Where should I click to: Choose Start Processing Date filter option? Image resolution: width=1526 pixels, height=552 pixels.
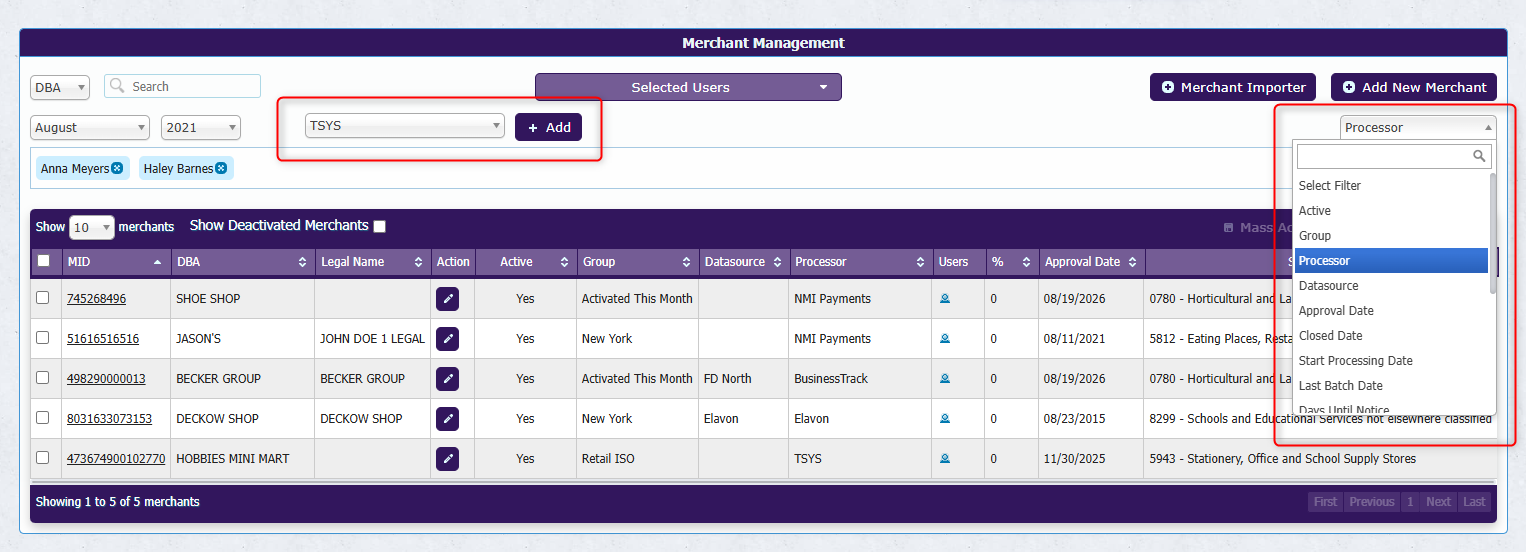[1391, 361]
